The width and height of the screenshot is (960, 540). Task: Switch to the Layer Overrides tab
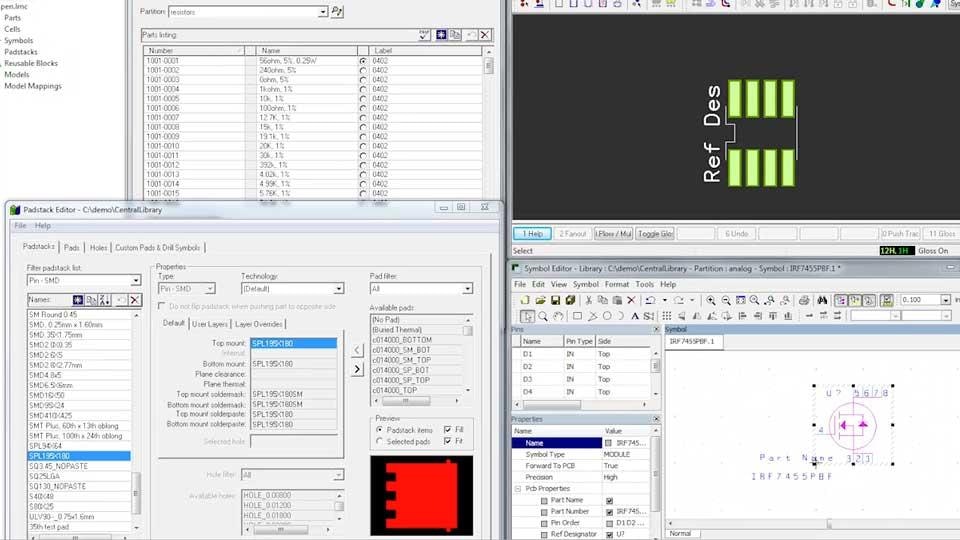point(258,324)
